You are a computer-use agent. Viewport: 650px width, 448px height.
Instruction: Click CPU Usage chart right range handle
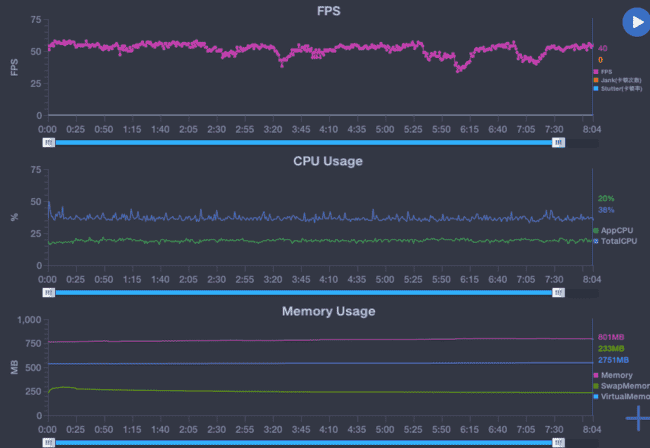coord(558,293)
